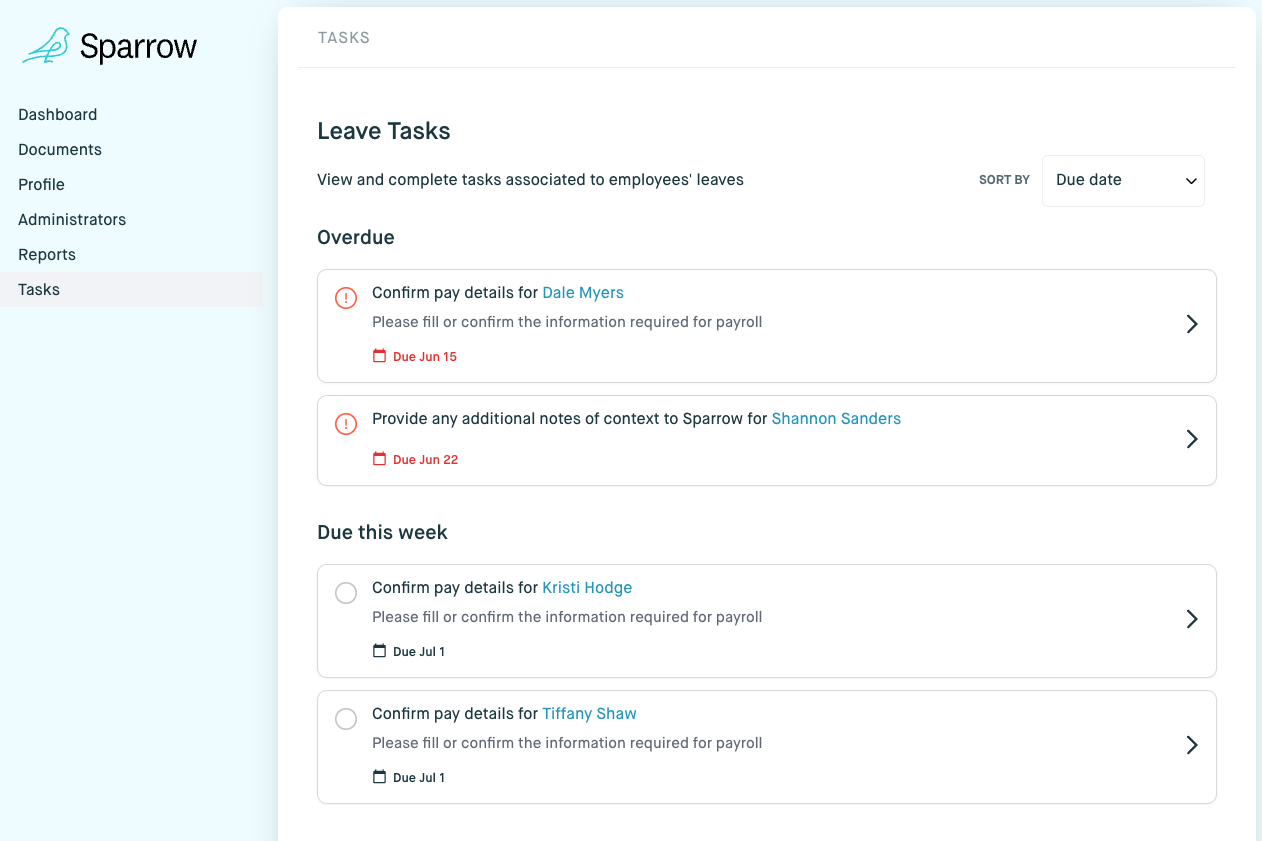Image resolution: width=1262 pixels, height=841 pixels.
Task: Open Kristi Hodge task via right chevron
Action: 1191,619
